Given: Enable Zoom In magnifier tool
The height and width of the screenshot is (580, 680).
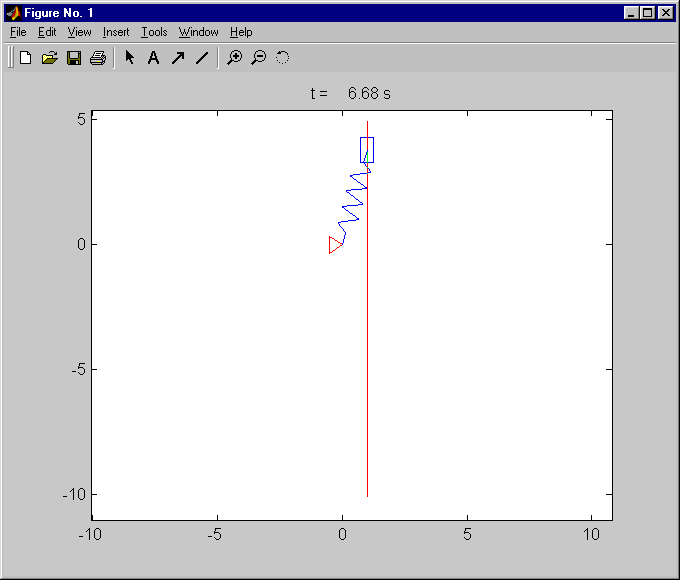Looking at the screenshot, I should (x=234, y=58).
